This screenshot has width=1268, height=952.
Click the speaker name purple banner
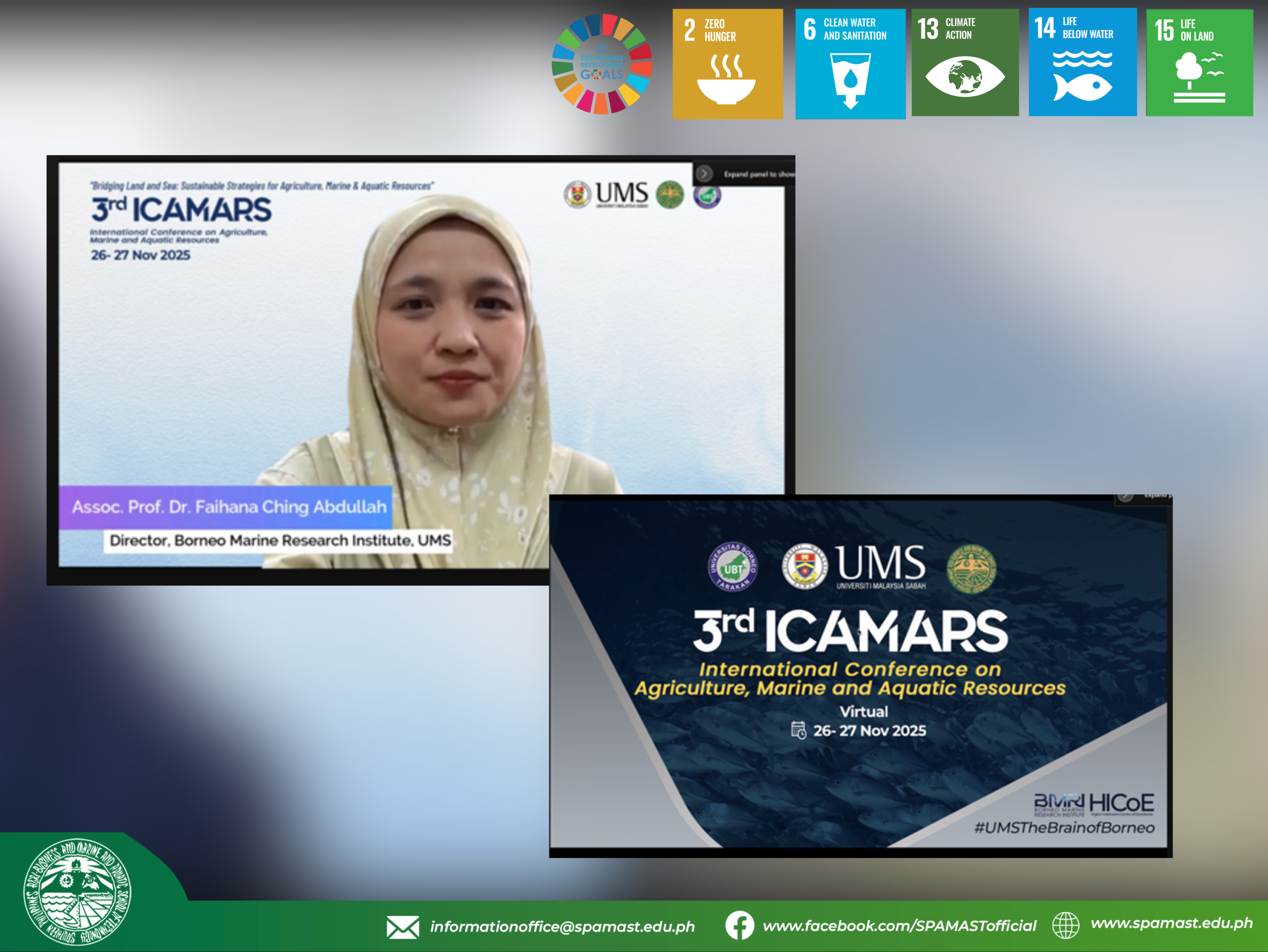coord(226,507)
